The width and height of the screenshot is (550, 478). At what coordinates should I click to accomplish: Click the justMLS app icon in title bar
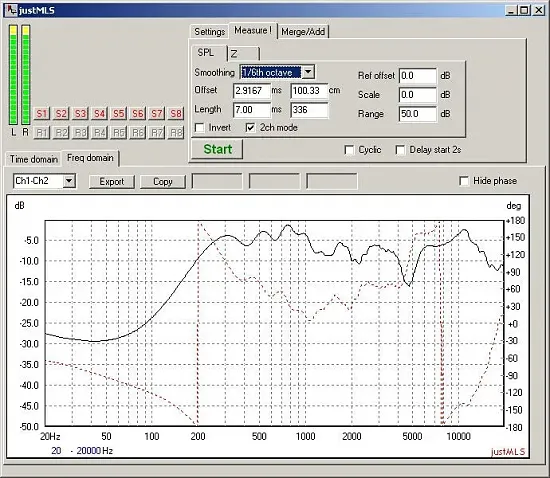12,10
